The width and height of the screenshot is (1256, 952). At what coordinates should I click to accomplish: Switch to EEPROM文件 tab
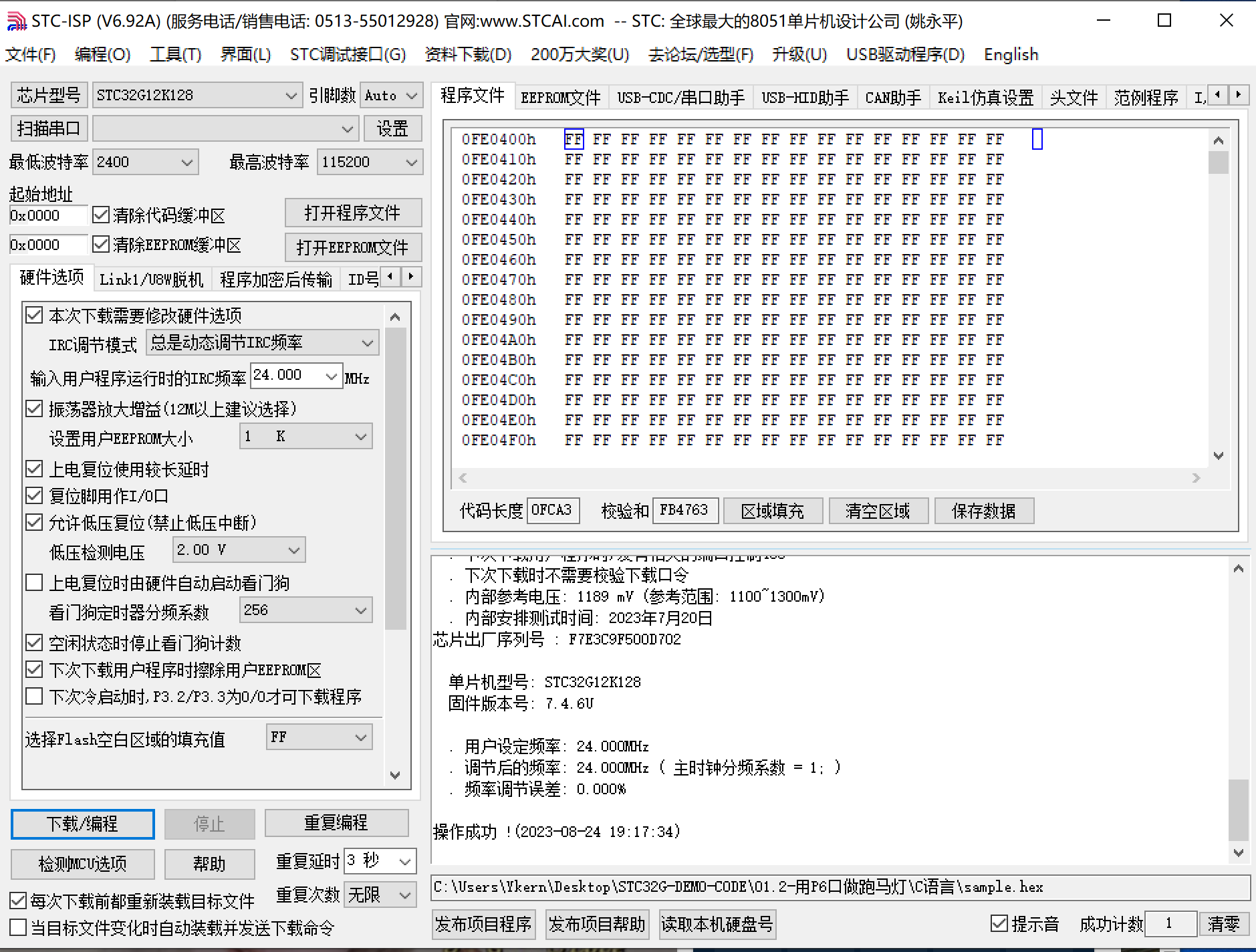(x=561, y=98)
